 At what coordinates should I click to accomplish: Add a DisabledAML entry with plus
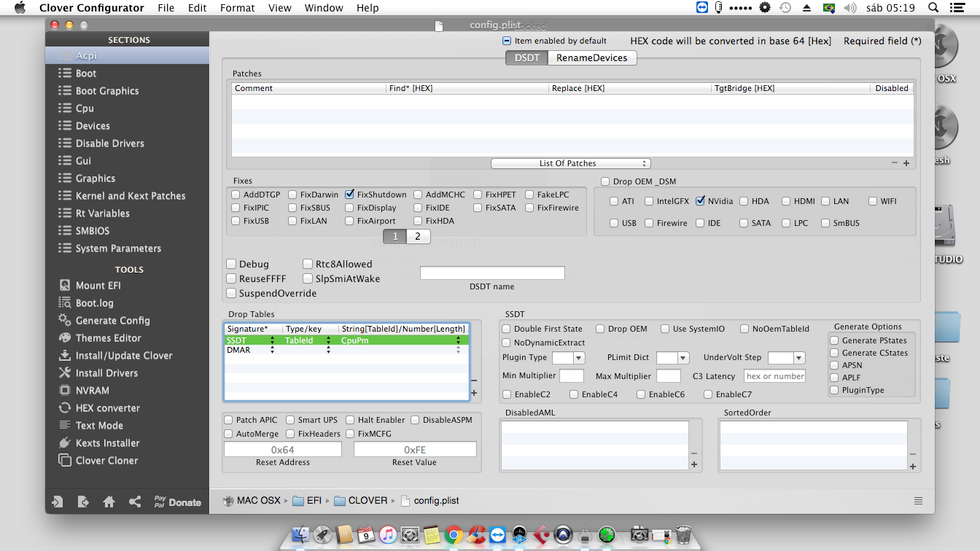pyautogui.click(x=694, y=464)
